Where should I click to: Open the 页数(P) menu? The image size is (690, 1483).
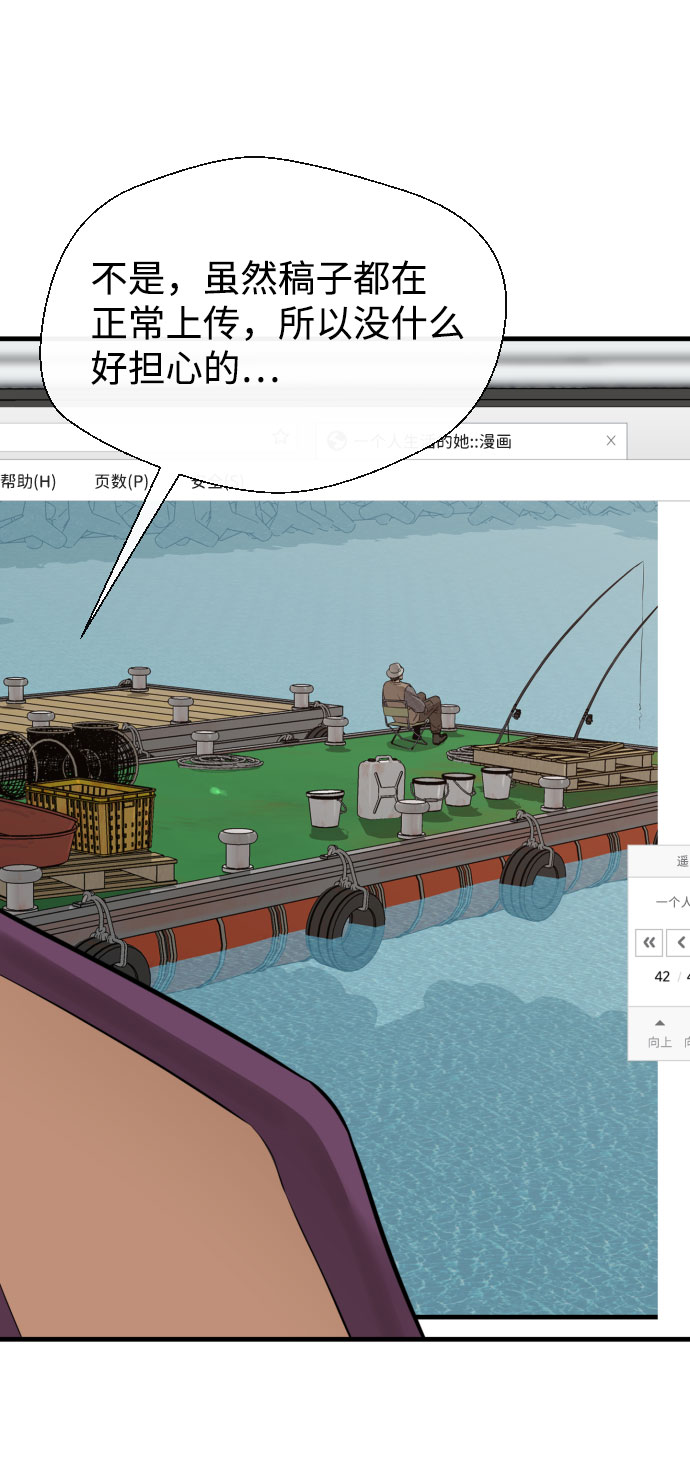[x=121, y=481]
